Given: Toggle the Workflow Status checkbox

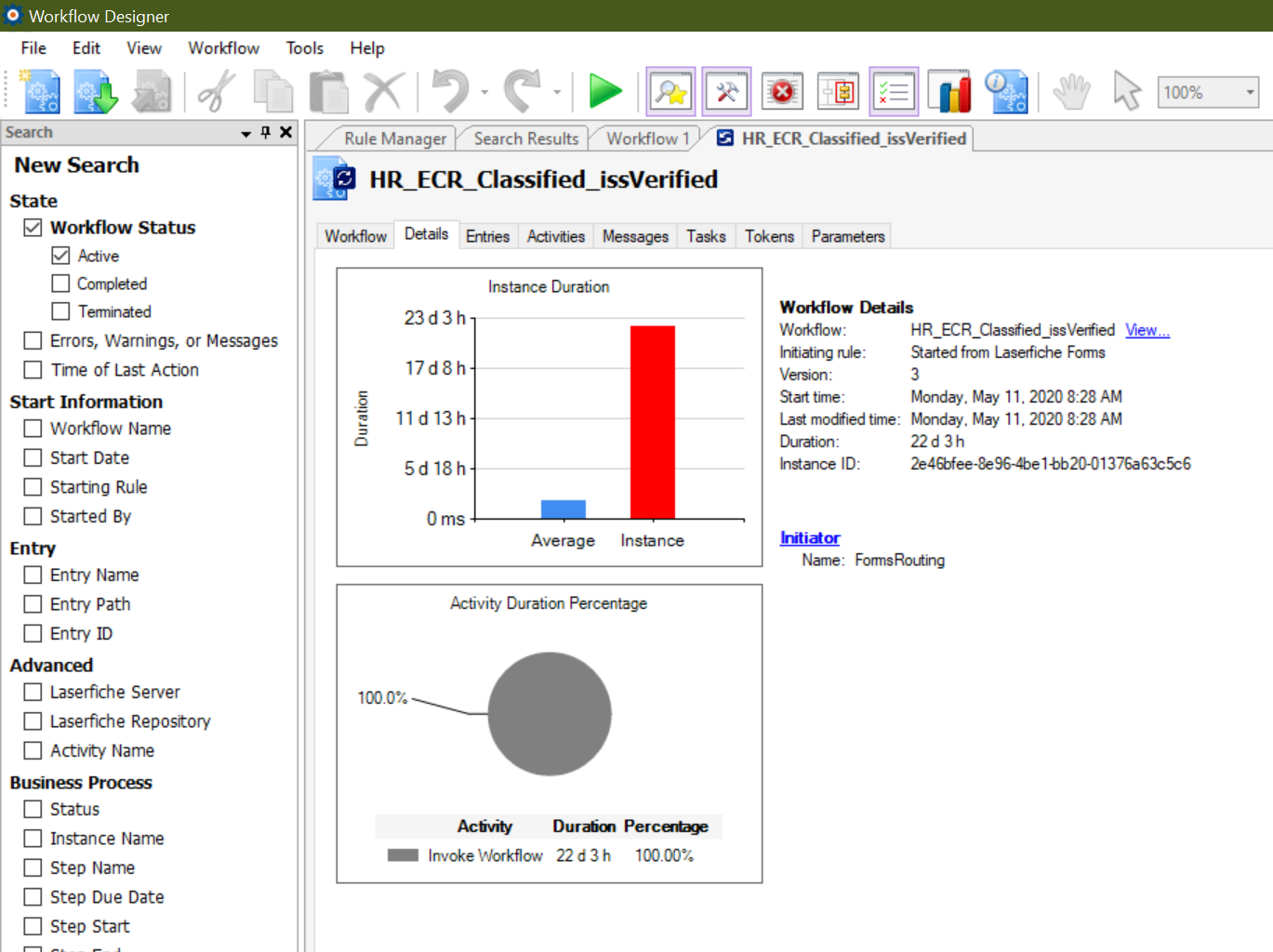Looking at the screenshot, I should [33, 228].
